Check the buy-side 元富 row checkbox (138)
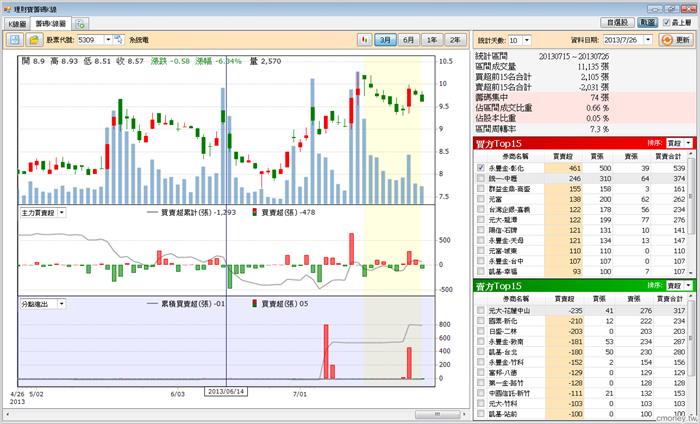This screenshot has height=424, width=700. (480, 199)
